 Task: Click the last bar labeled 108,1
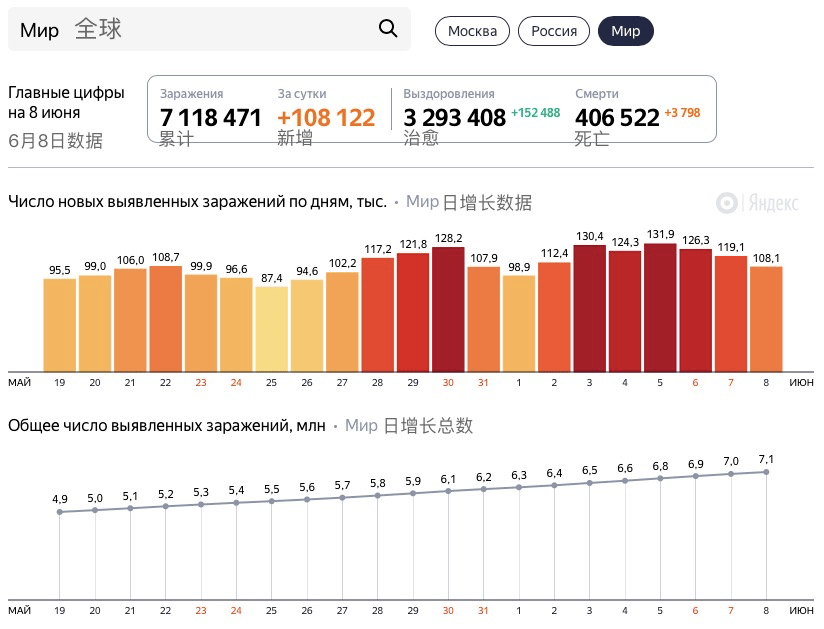tap(766, 318)
